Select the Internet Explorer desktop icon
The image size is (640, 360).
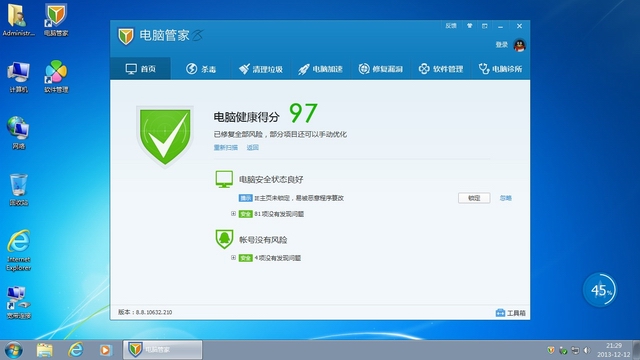18,250
